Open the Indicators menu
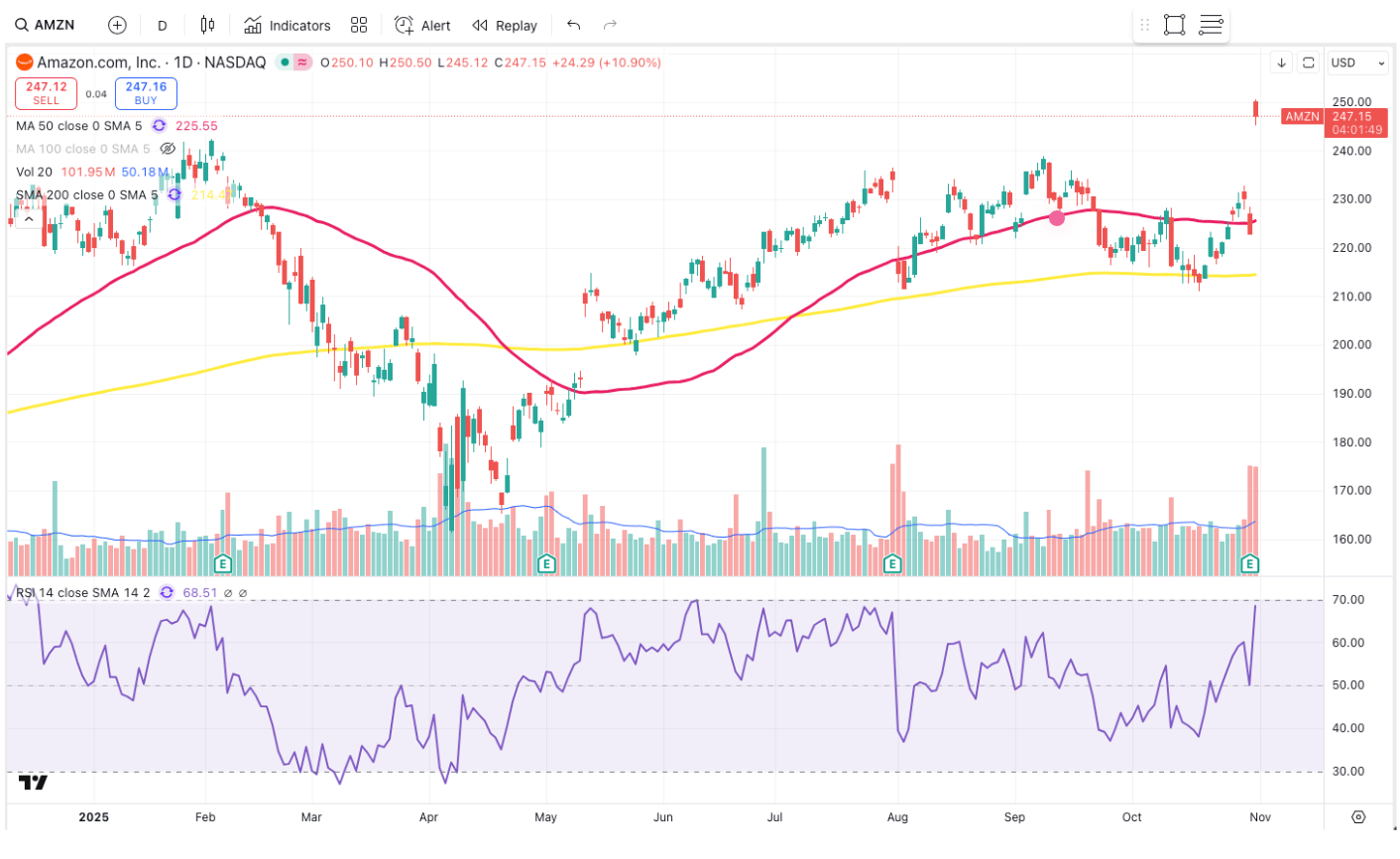Viewport: 1400px width, 859px height. point(288,25)
